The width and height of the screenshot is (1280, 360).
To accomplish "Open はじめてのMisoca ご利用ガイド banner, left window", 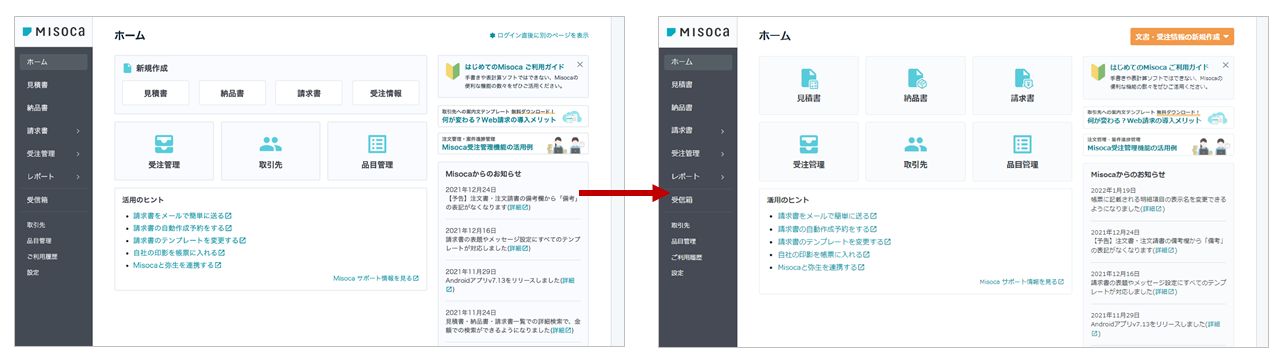I will (513, 77).
